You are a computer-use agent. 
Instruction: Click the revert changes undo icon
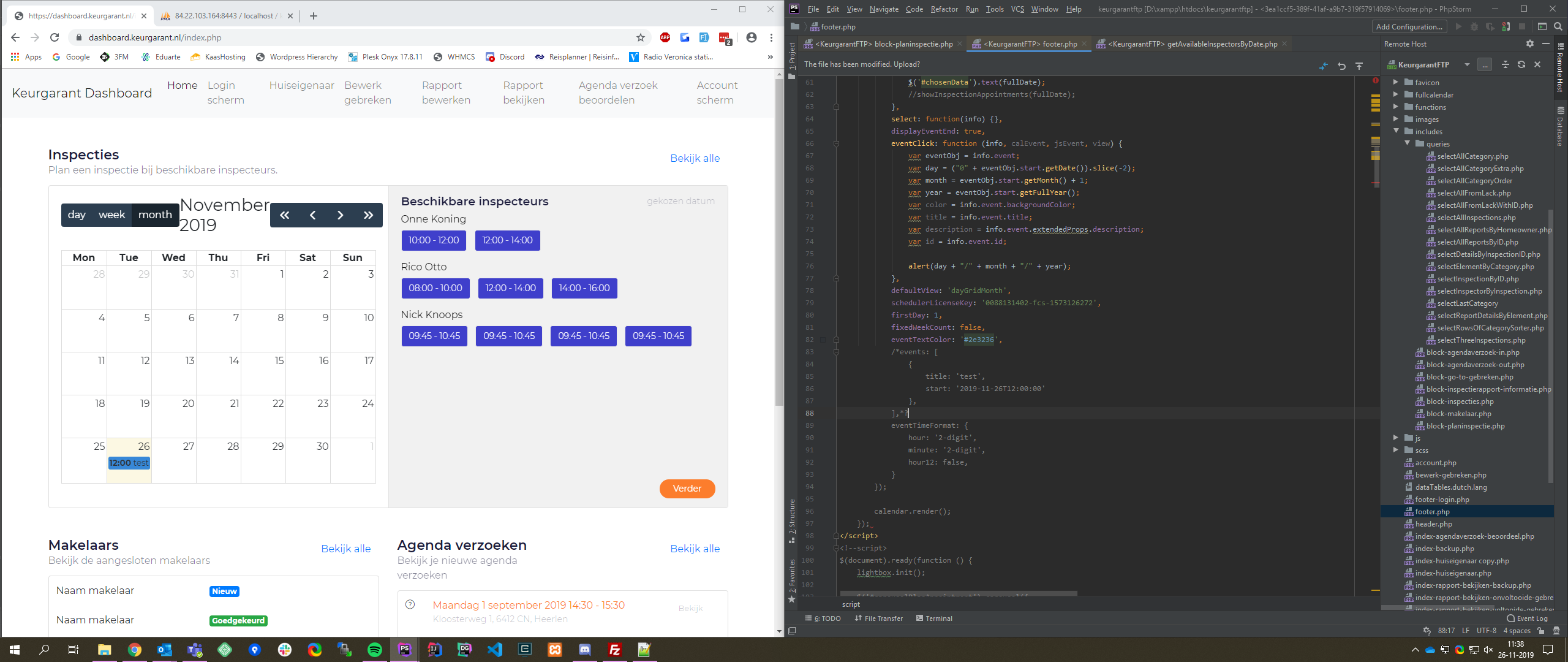point(1341,66)
